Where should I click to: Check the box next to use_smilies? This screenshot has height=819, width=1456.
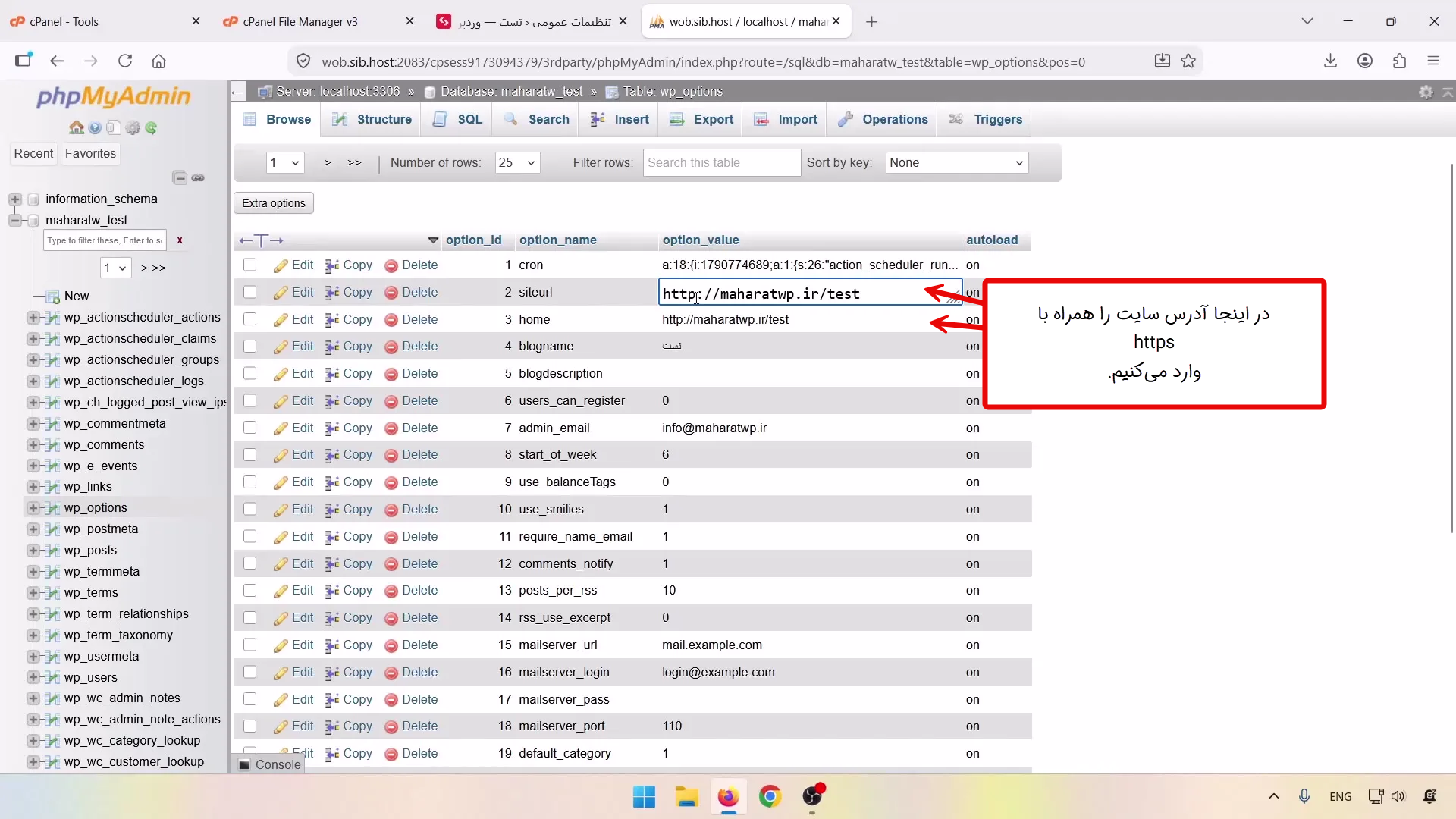[249, 509]
